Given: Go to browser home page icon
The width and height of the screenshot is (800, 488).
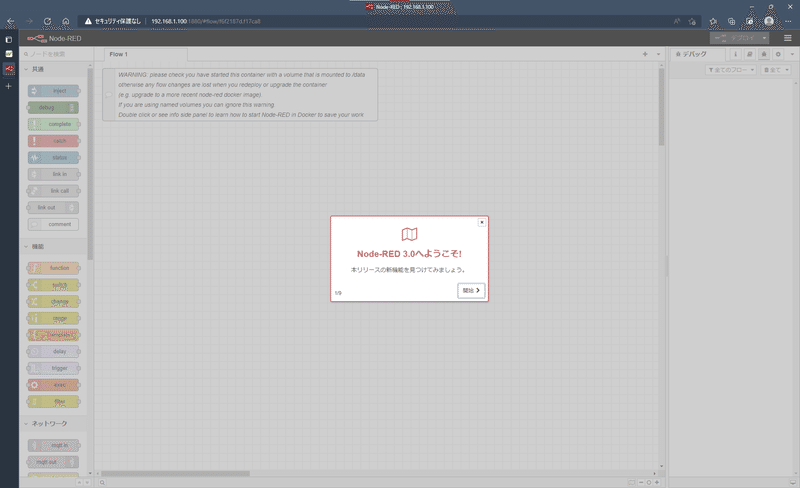Looking at the screenshot, I should click(66, 21).
